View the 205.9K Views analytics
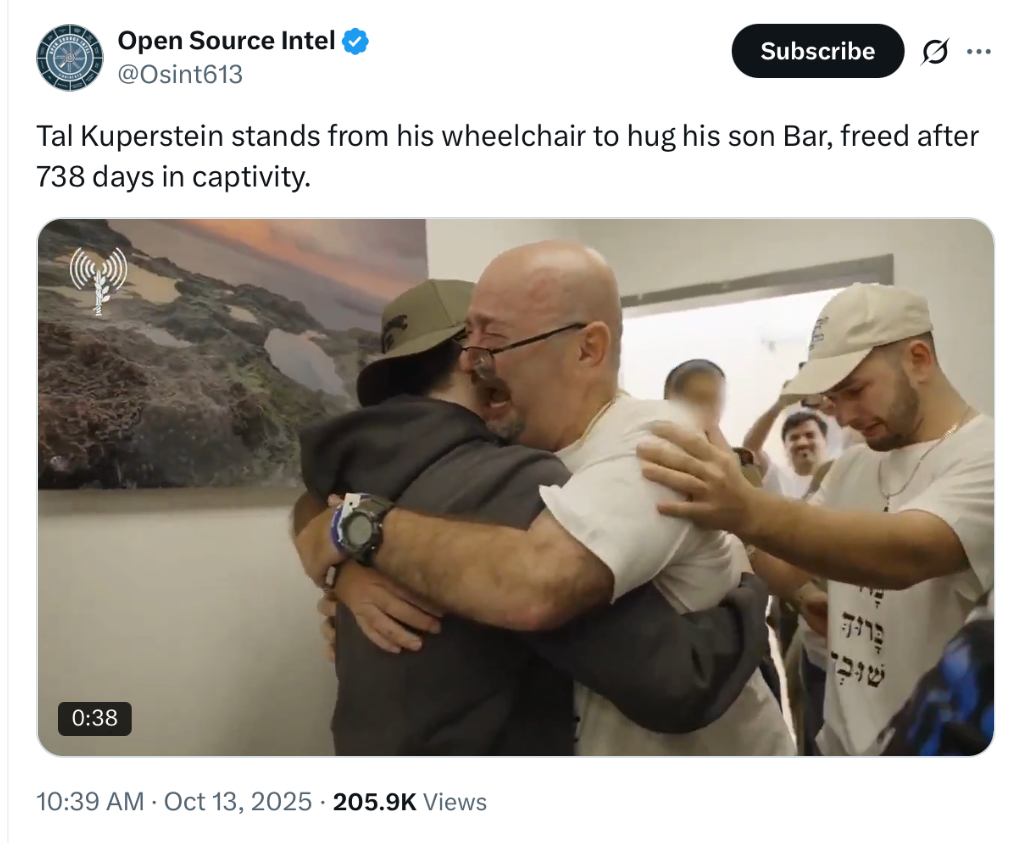 coord(409,802)
